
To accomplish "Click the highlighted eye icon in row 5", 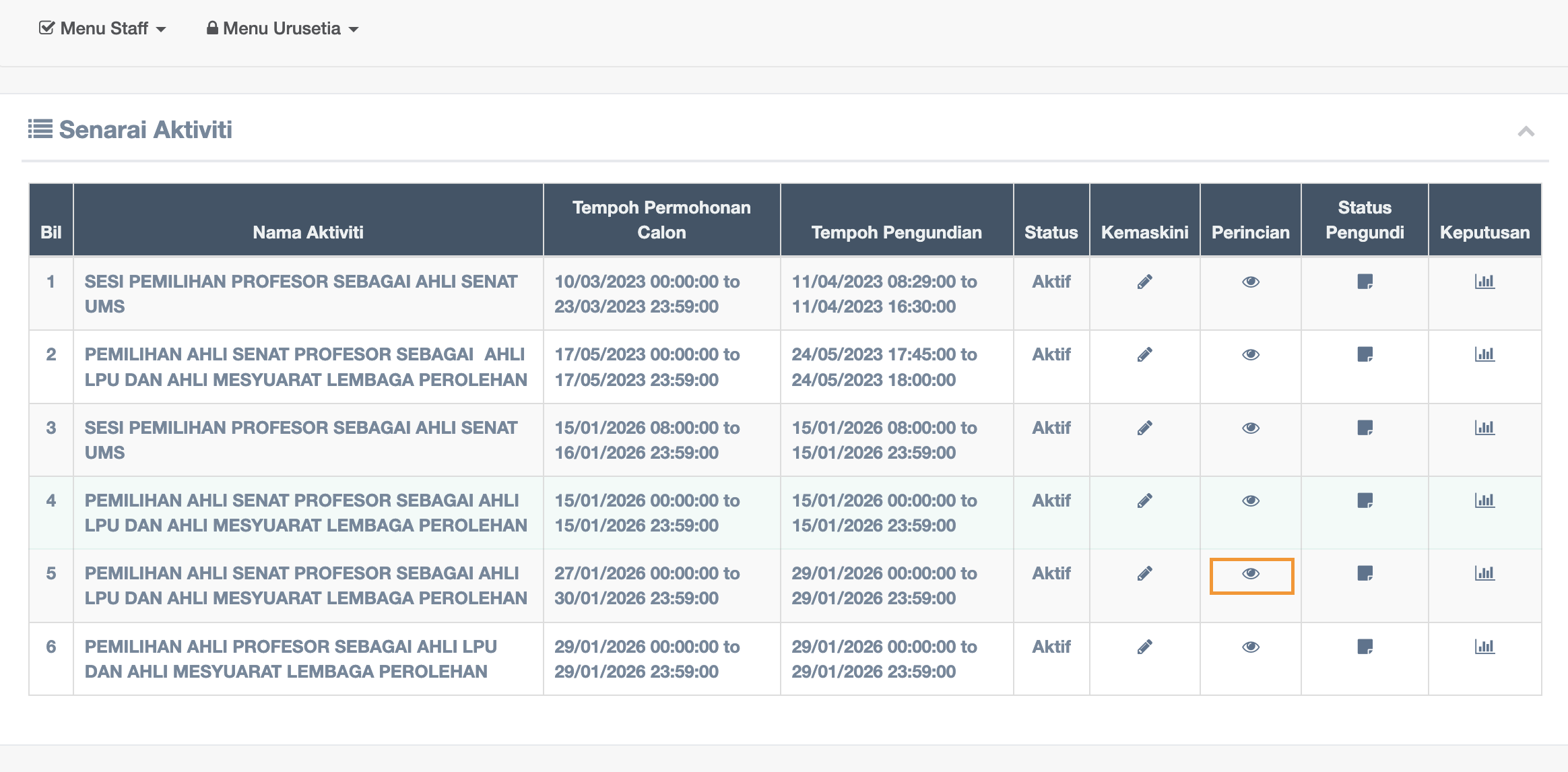I will pyautogui.click(x=1251, y=574).
